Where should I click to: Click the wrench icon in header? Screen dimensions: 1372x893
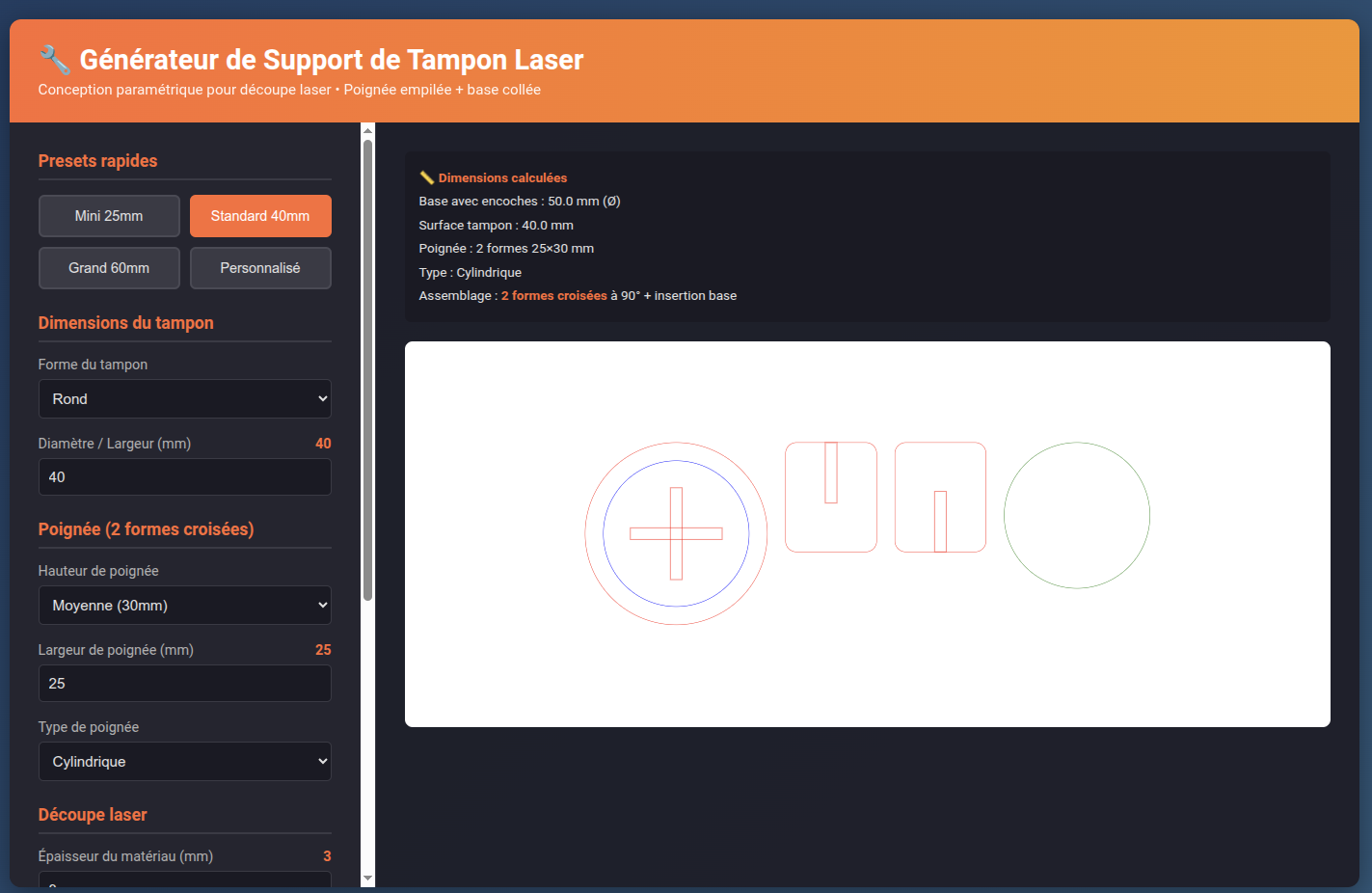coord(55,60)
